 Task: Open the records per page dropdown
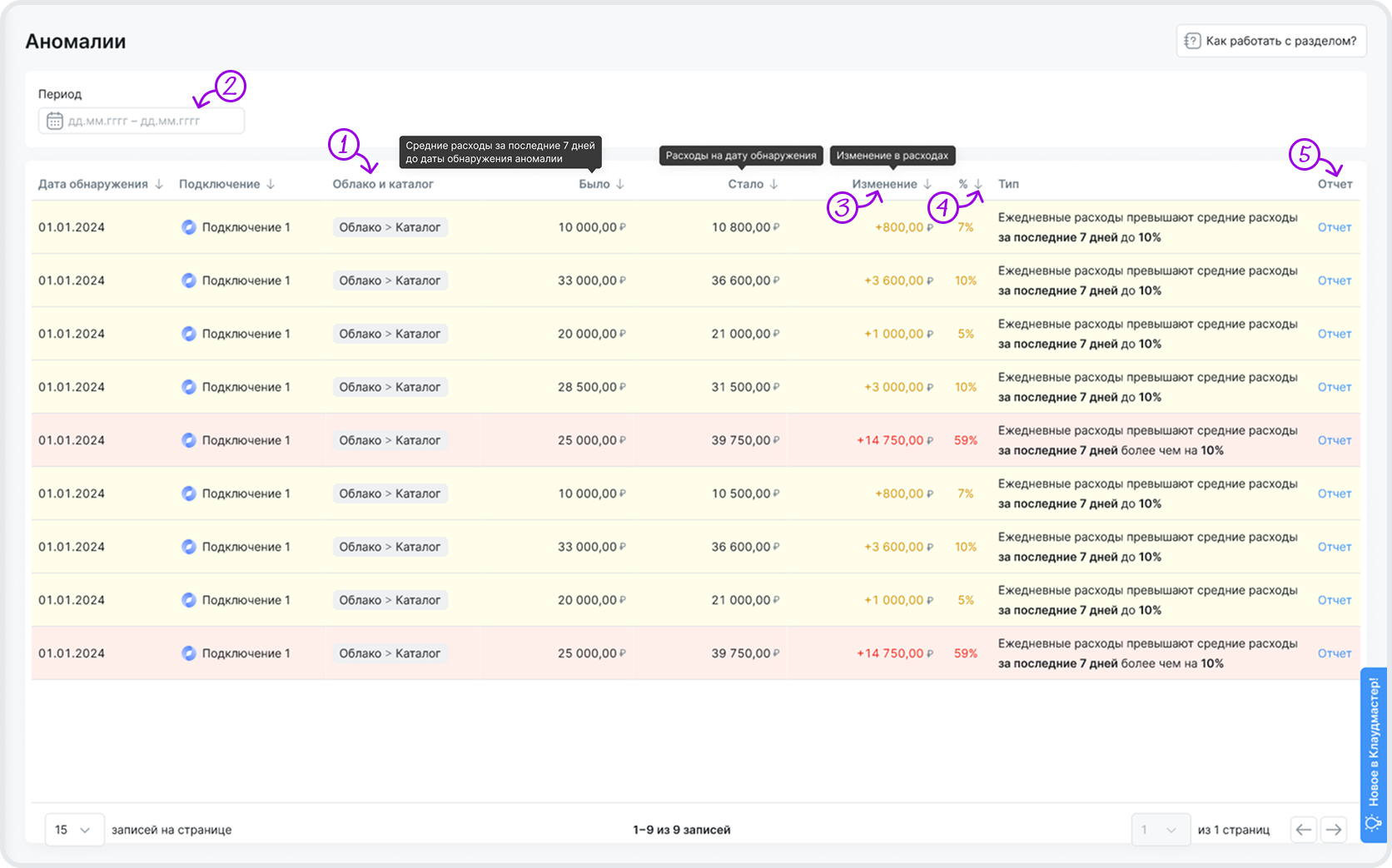coord(74,830)
